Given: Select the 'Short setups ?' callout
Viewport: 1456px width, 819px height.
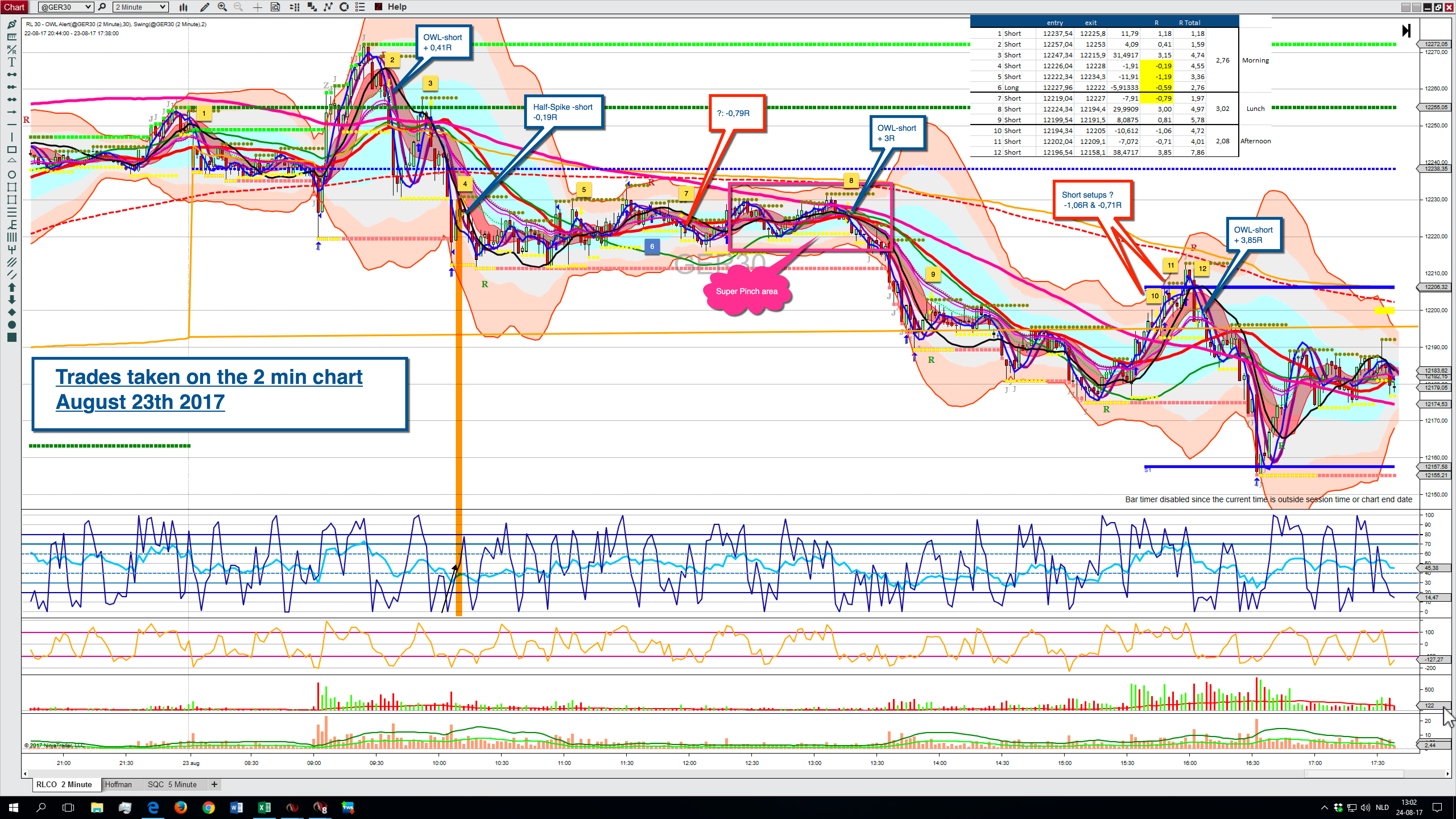Looking at the screenshot, I should [x=1093, y=200].
